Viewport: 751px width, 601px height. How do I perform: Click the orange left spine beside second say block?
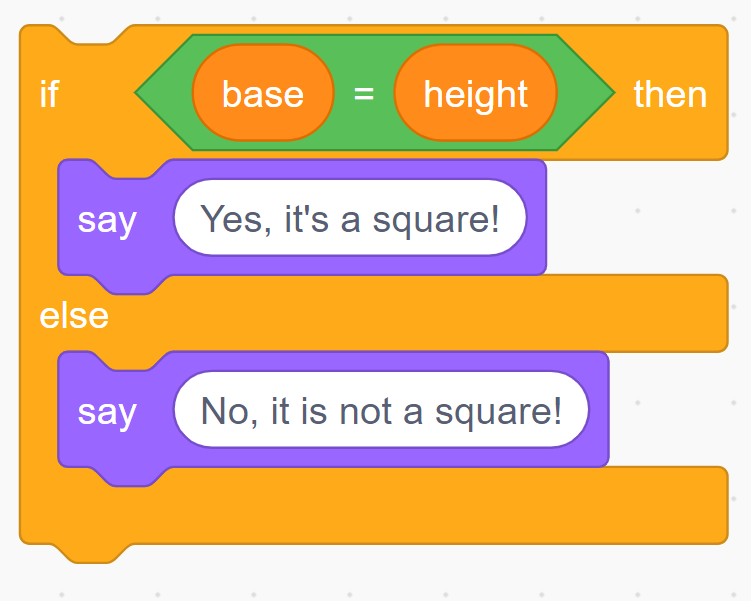pyautogui.click(x=38, y=410)
